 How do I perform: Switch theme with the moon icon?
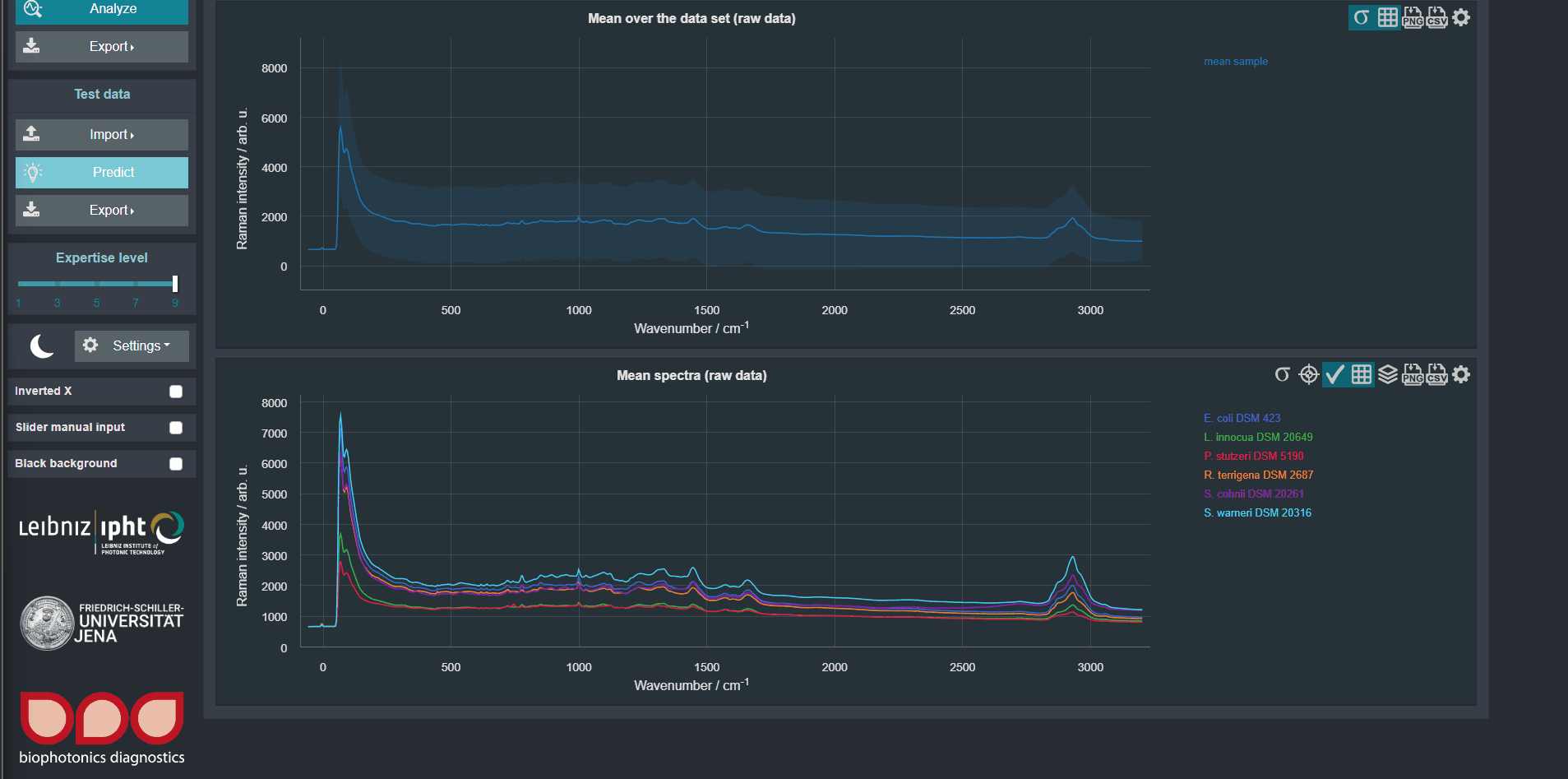(x=42, y=346)
